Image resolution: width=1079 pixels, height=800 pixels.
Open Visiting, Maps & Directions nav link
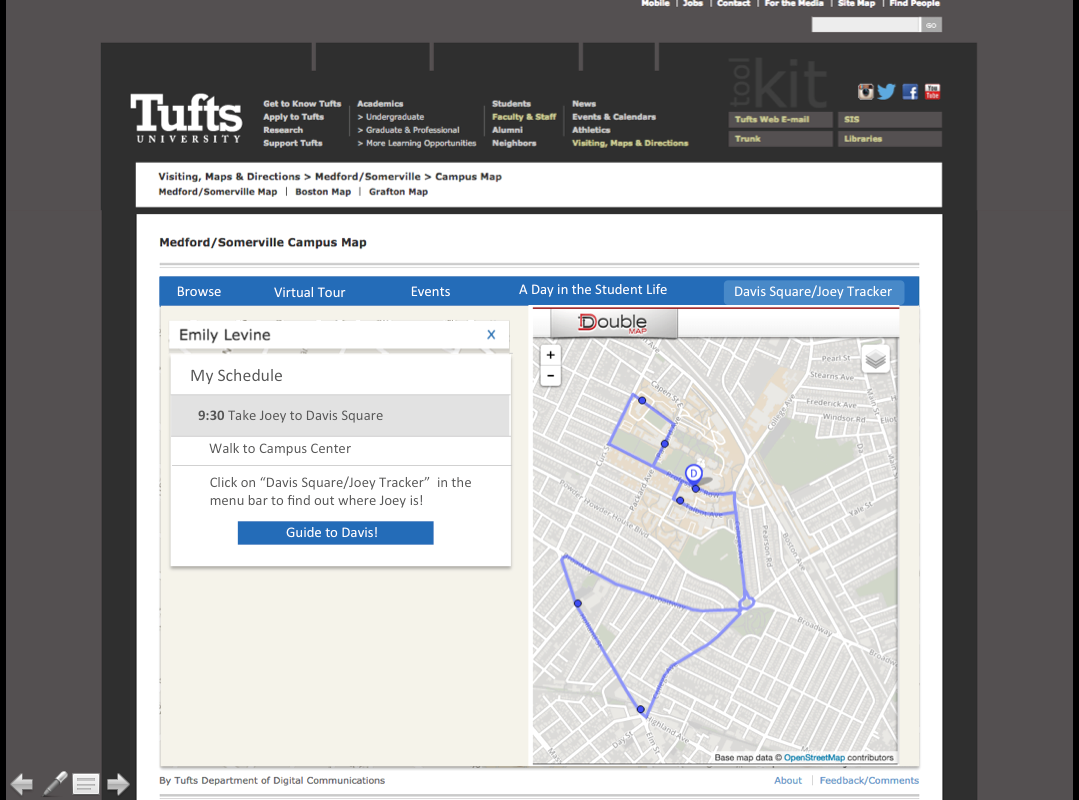[630, 143]
